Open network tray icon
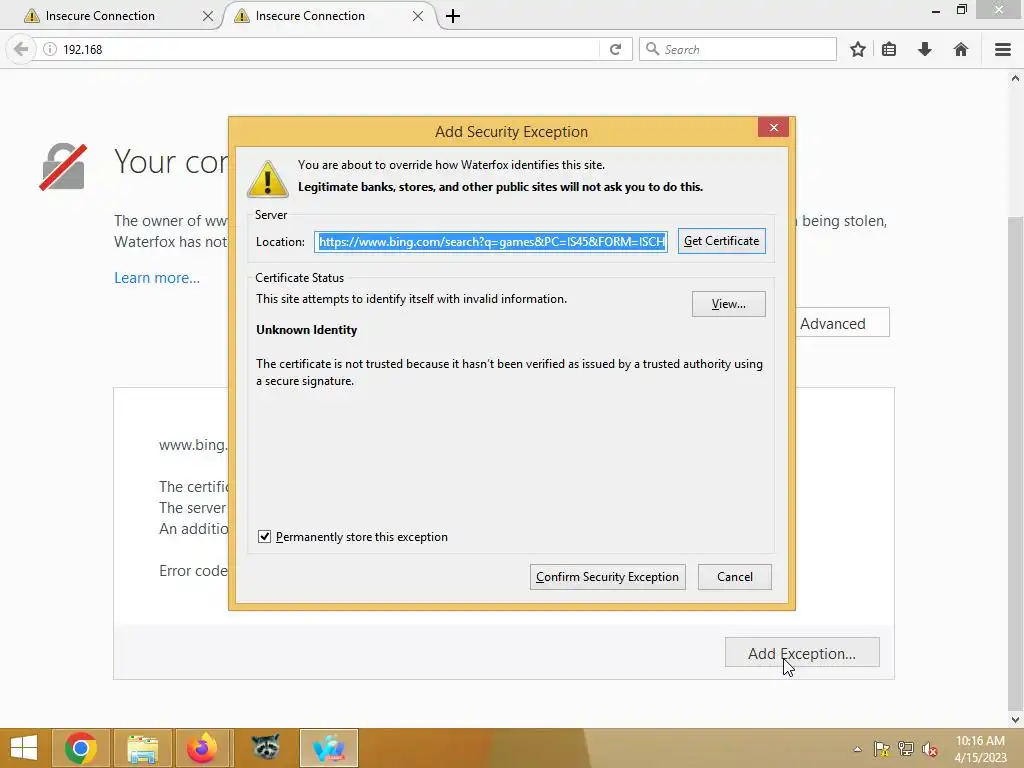This screenshot has height=768, width=1024. [906, 749]
